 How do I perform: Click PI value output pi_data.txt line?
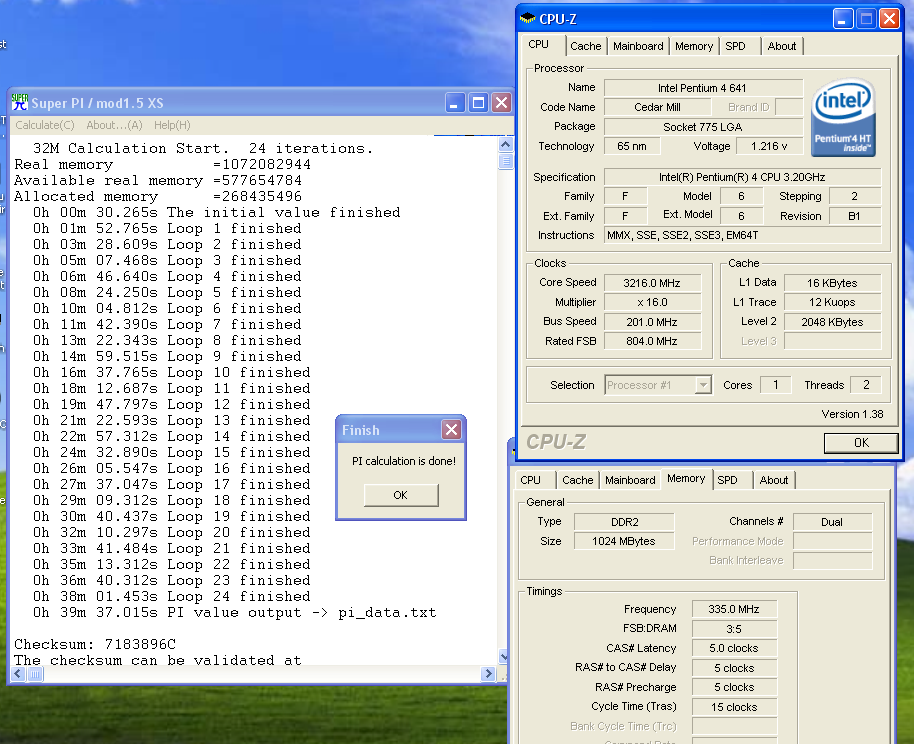pos(234,613)
